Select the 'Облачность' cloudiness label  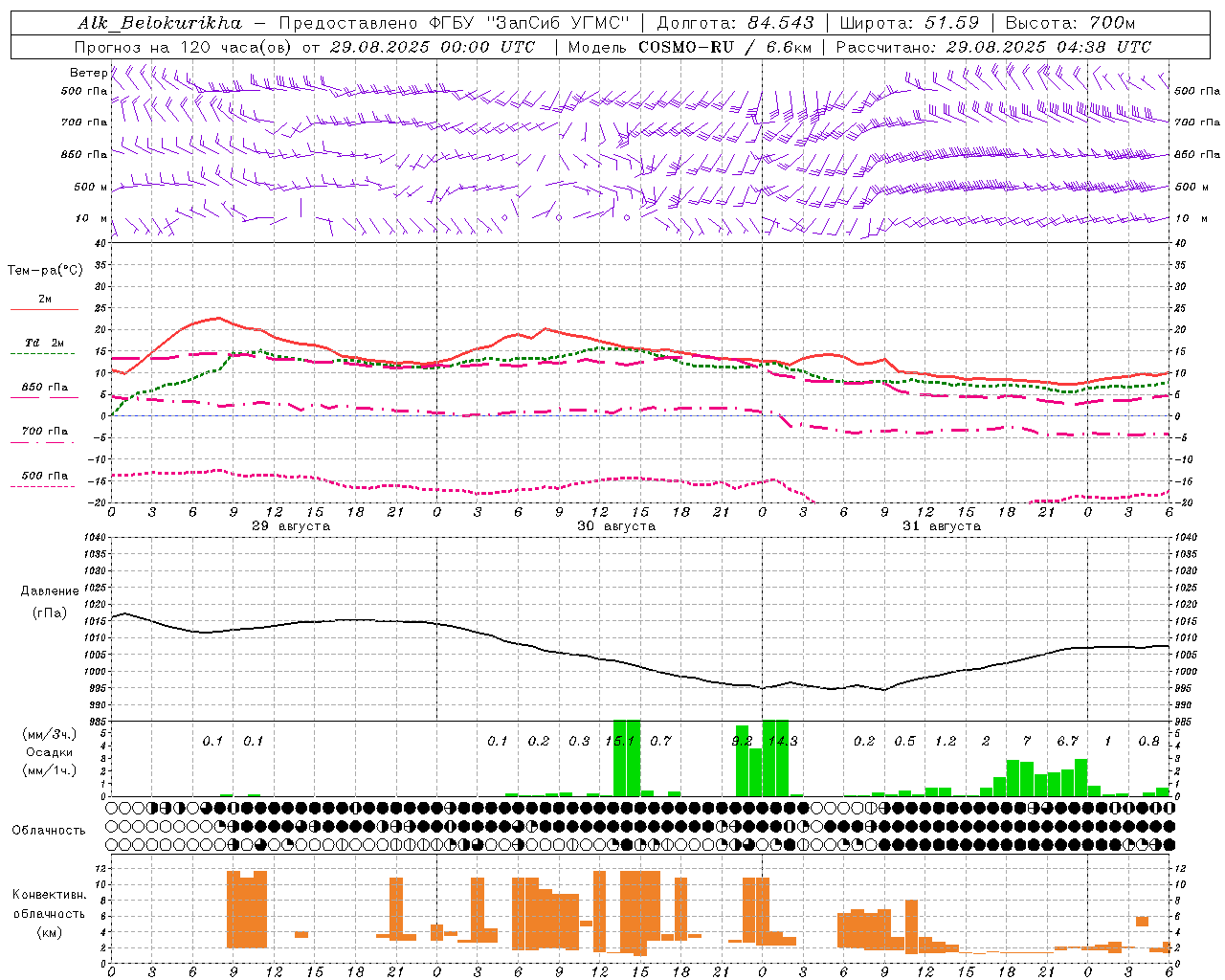coord(49,830)
